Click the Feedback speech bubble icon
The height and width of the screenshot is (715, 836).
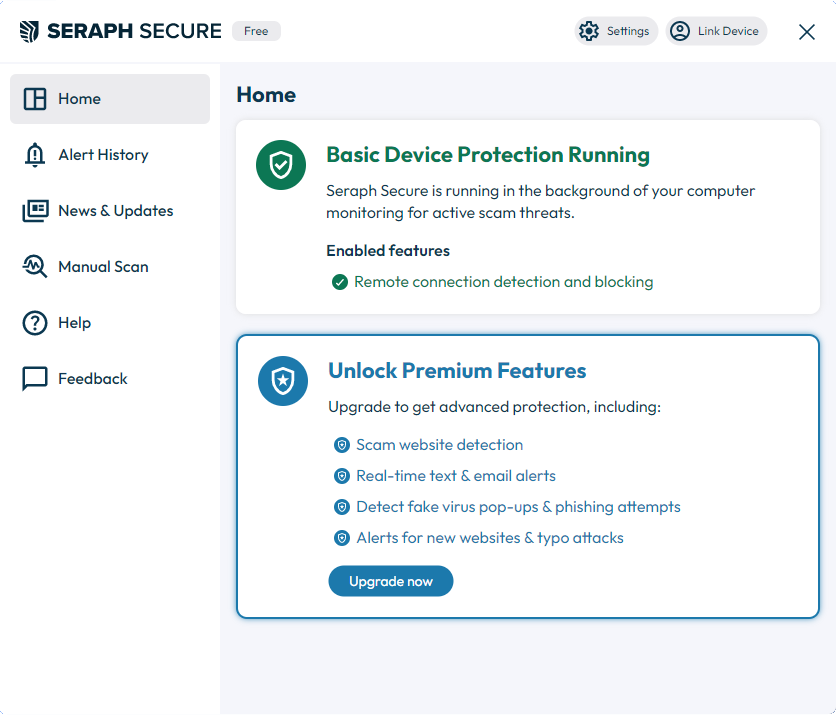[x=35, y=379]
